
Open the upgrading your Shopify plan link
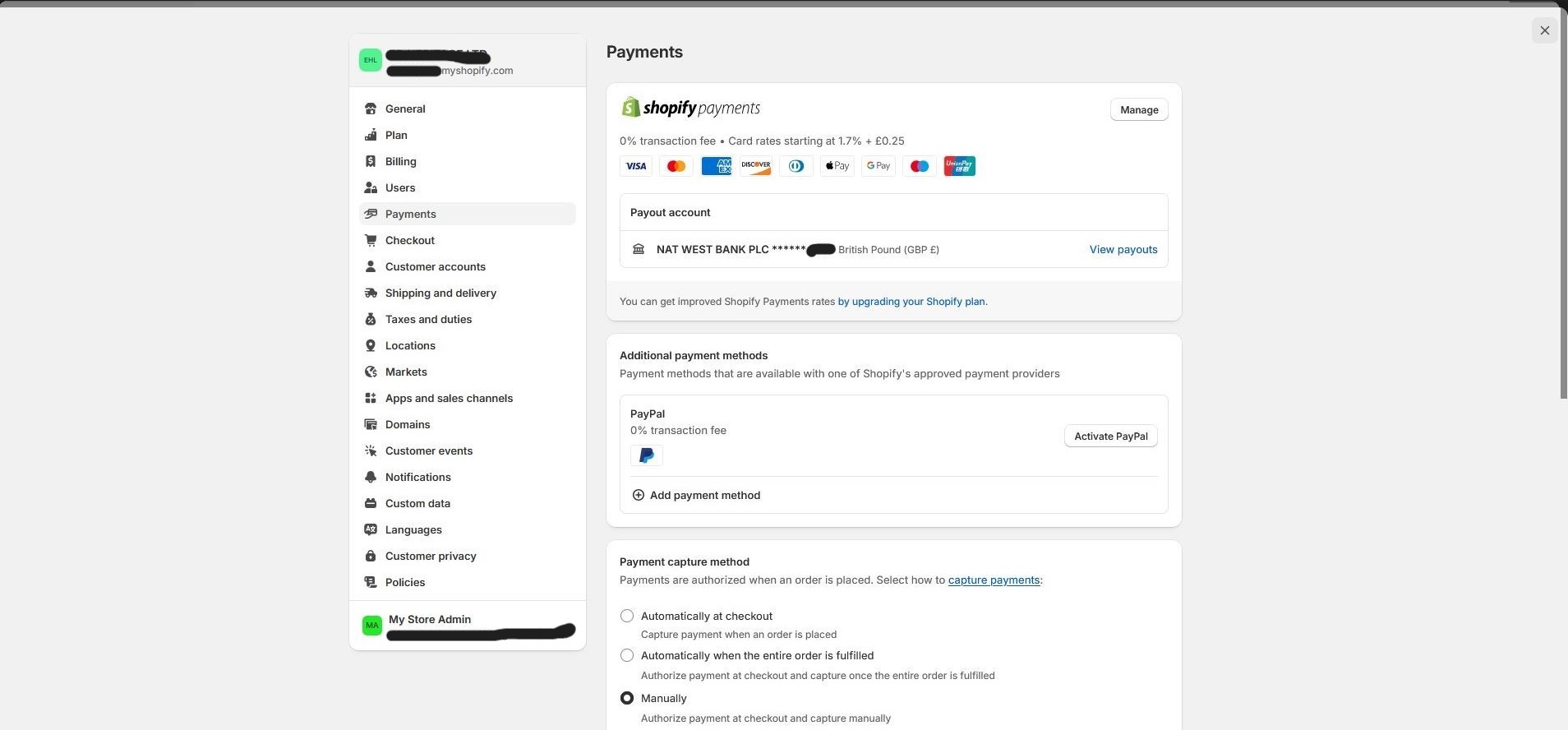click(x=911, y=302)
